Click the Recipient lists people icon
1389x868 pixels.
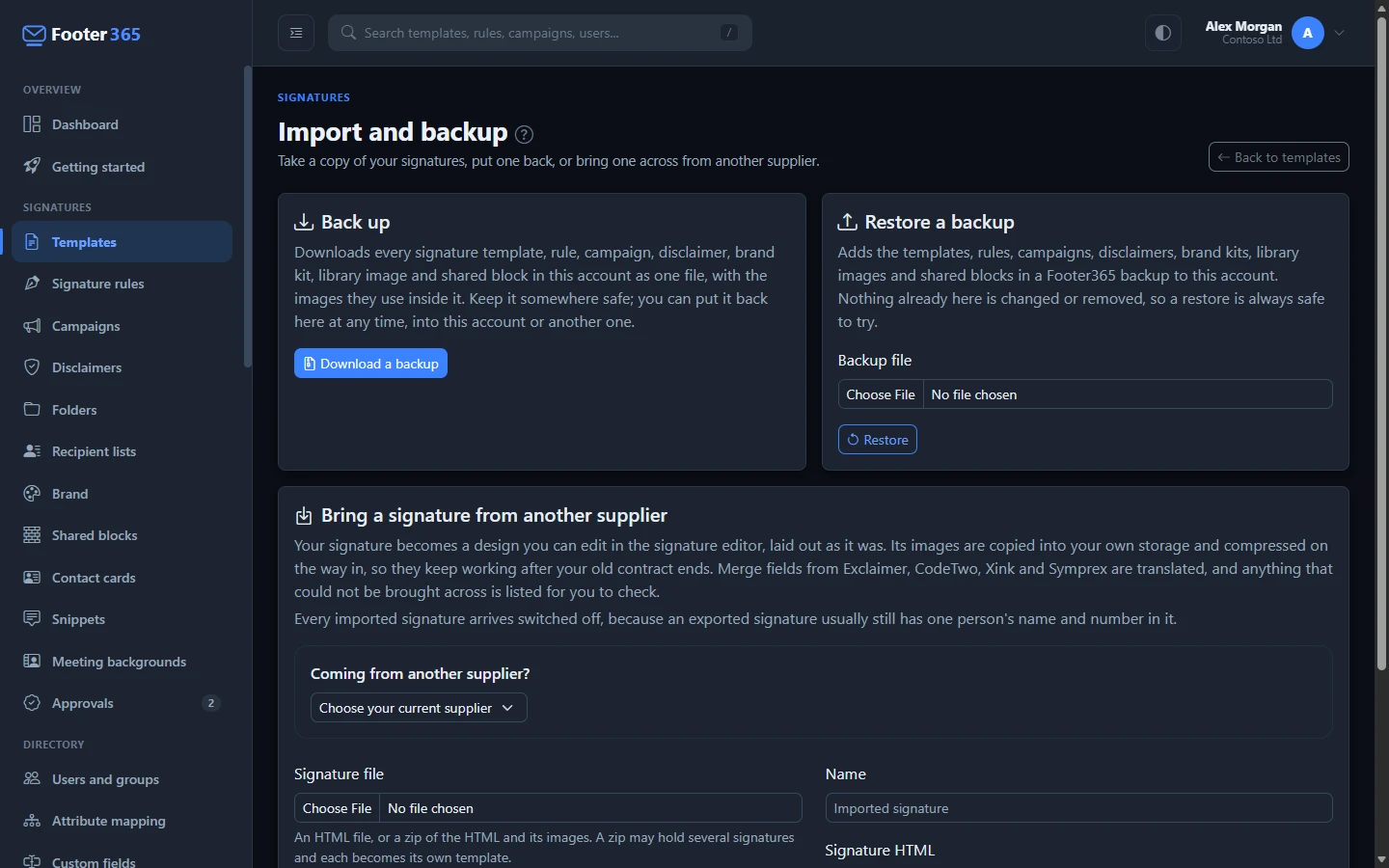[x=32, y=451]
